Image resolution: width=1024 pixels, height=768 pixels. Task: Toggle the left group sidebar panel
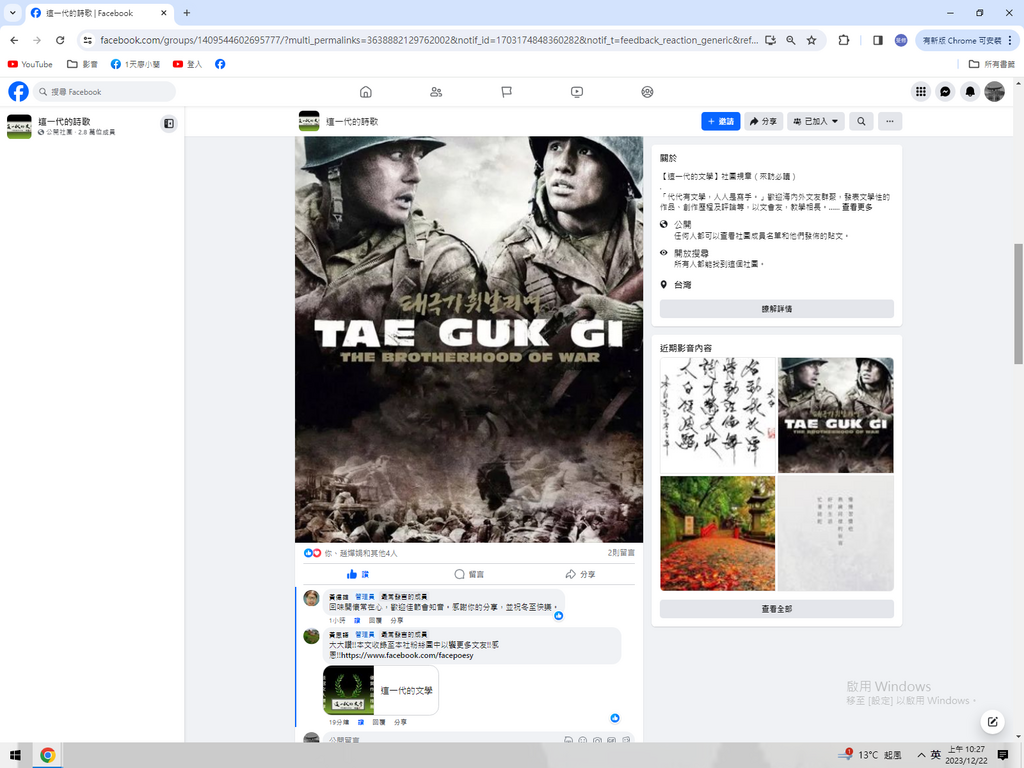169,123
